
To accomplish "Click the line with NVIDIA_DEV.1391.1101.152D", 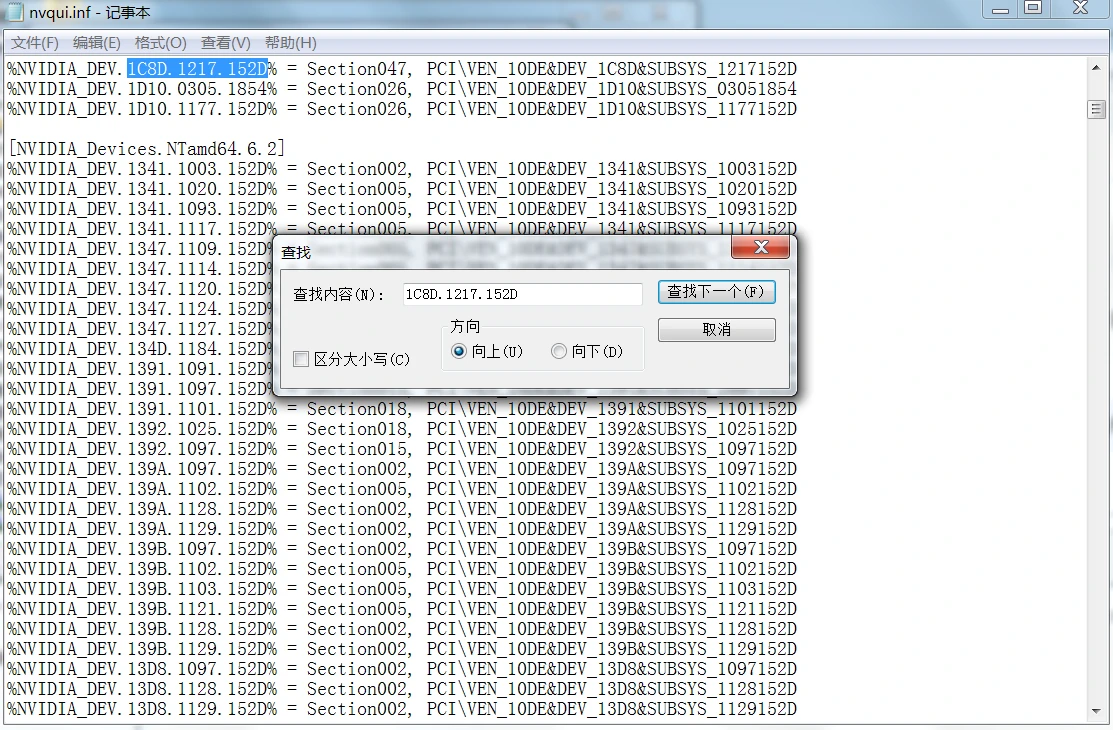I will pos(402,409).
